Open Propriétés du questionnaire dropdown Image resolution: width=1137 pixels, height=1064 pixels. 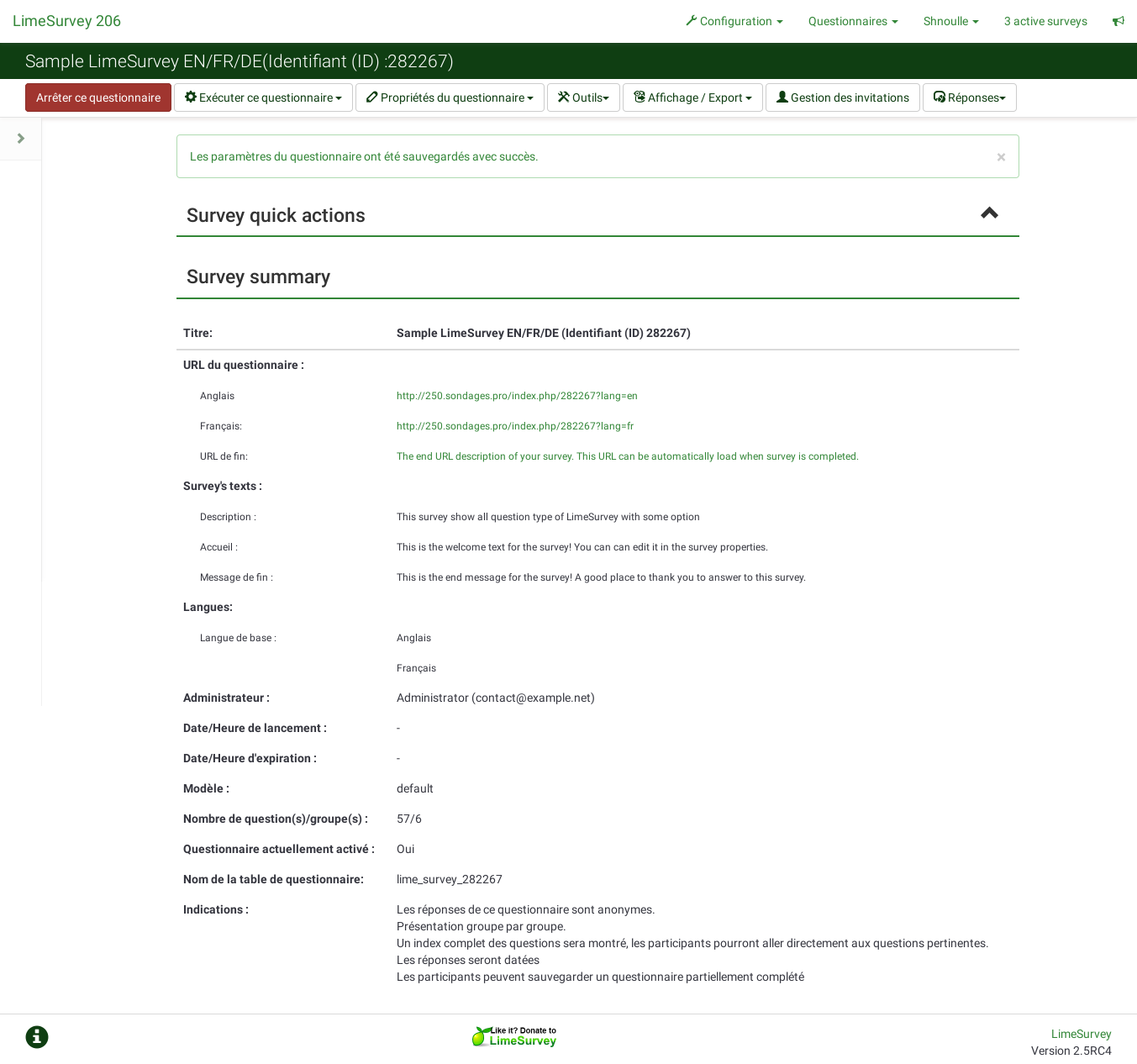tap(450, 97)
